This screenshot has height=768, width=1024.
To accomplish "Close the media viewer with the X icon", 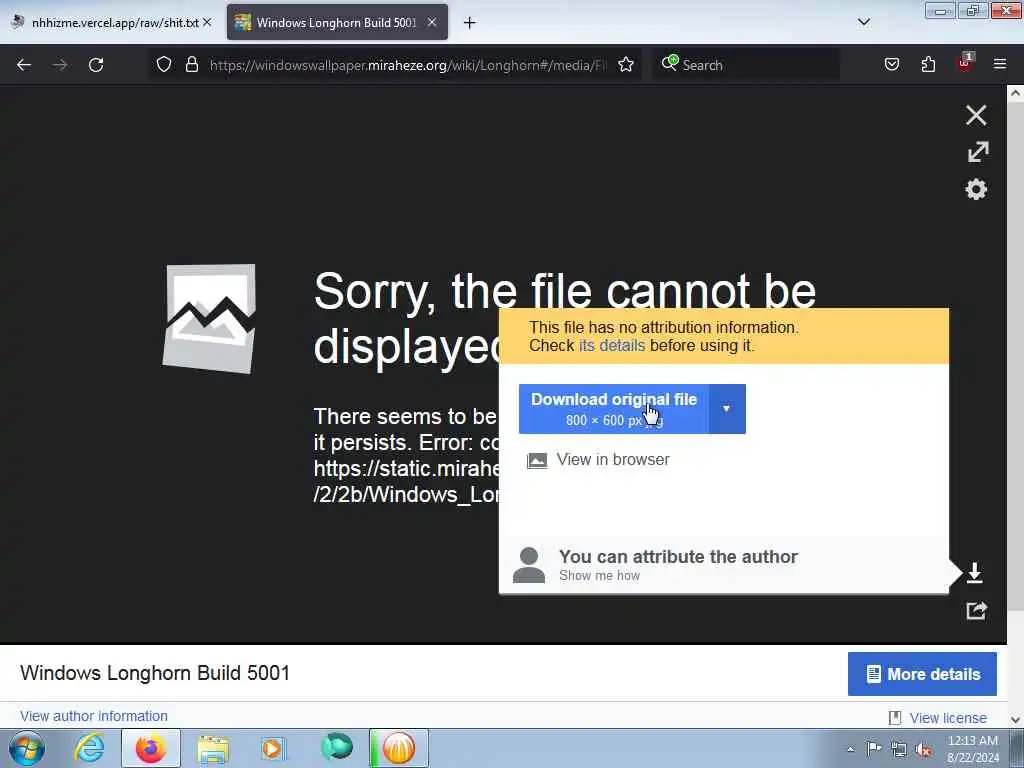I will coord(976,115).
